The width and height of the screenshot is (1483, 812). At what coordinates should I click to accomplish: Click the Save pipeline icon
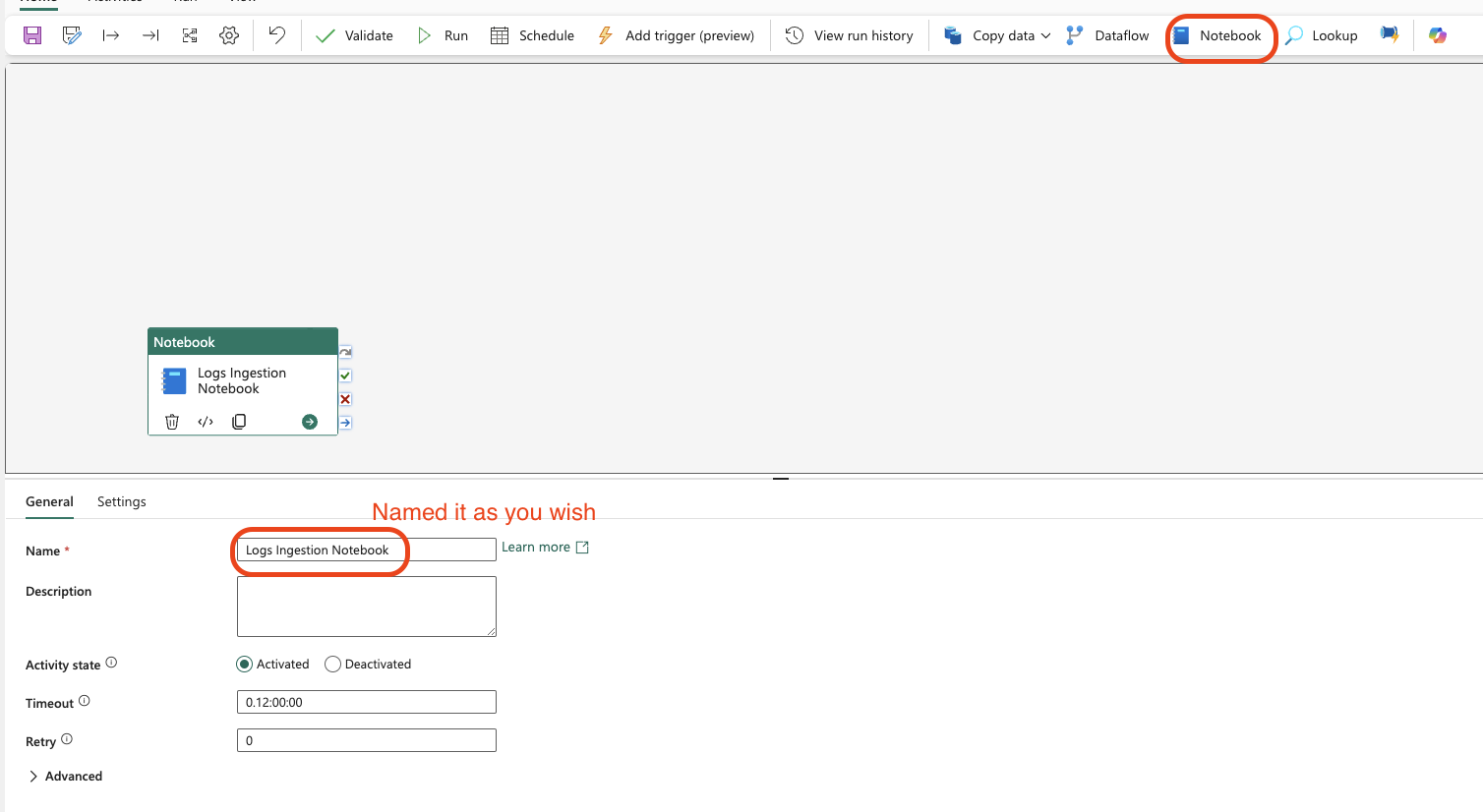pos(32,35)
